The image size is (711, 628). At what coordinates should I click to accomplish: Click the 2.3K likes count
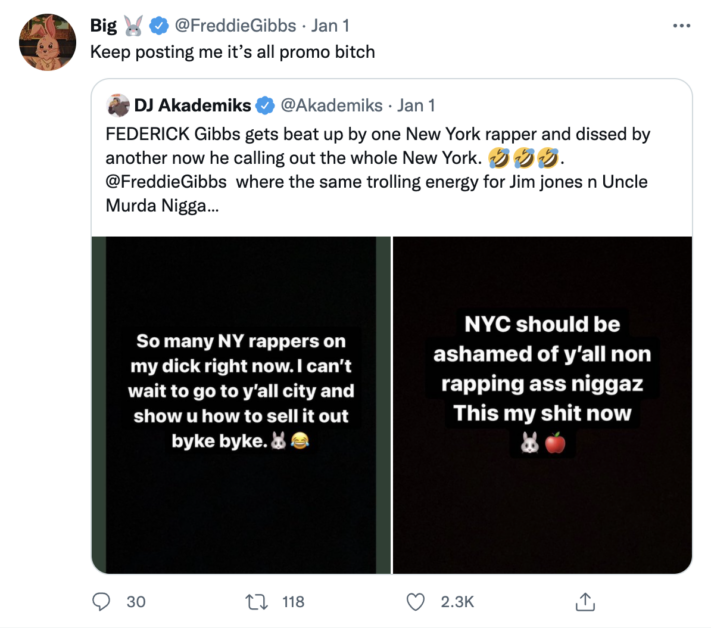click(x=457, y=602)
